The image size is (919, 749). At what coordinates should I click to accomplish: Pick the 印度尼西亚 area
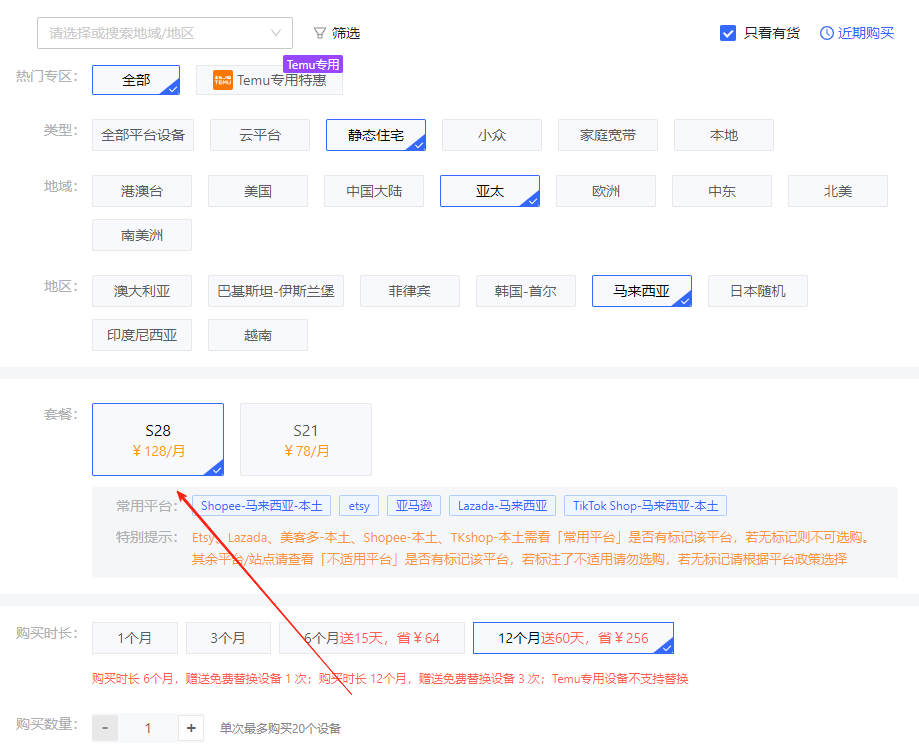[142, 335]
